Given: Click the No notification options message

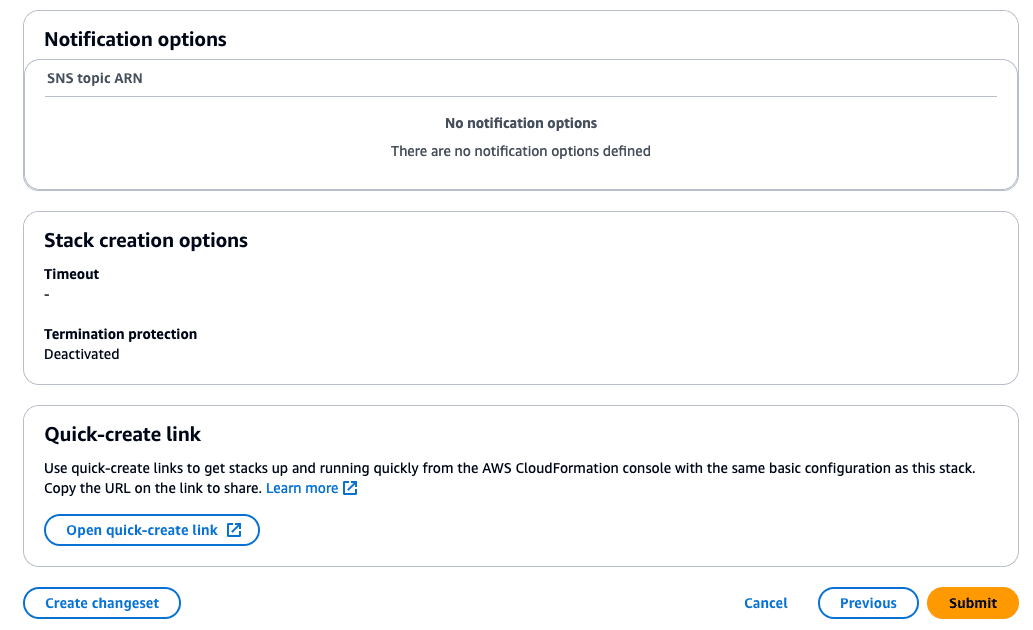Looking at the screenshot, I should click(x=520, y=122).
